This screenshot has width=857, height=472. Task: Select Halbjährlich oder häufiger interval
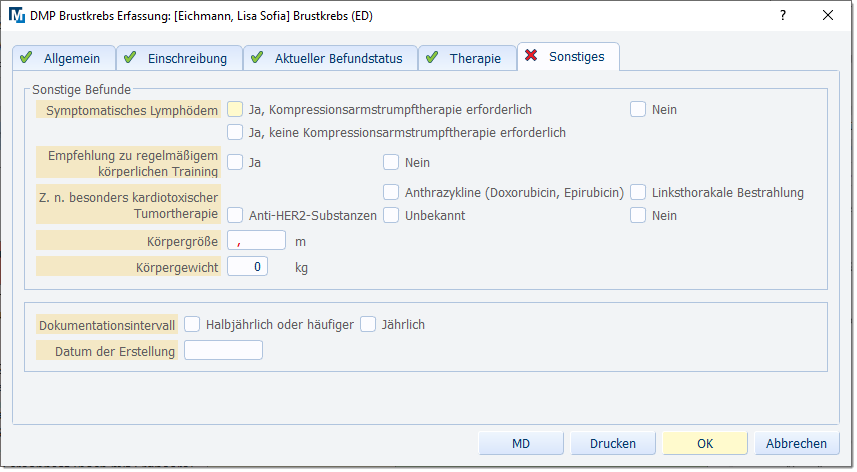192,324
